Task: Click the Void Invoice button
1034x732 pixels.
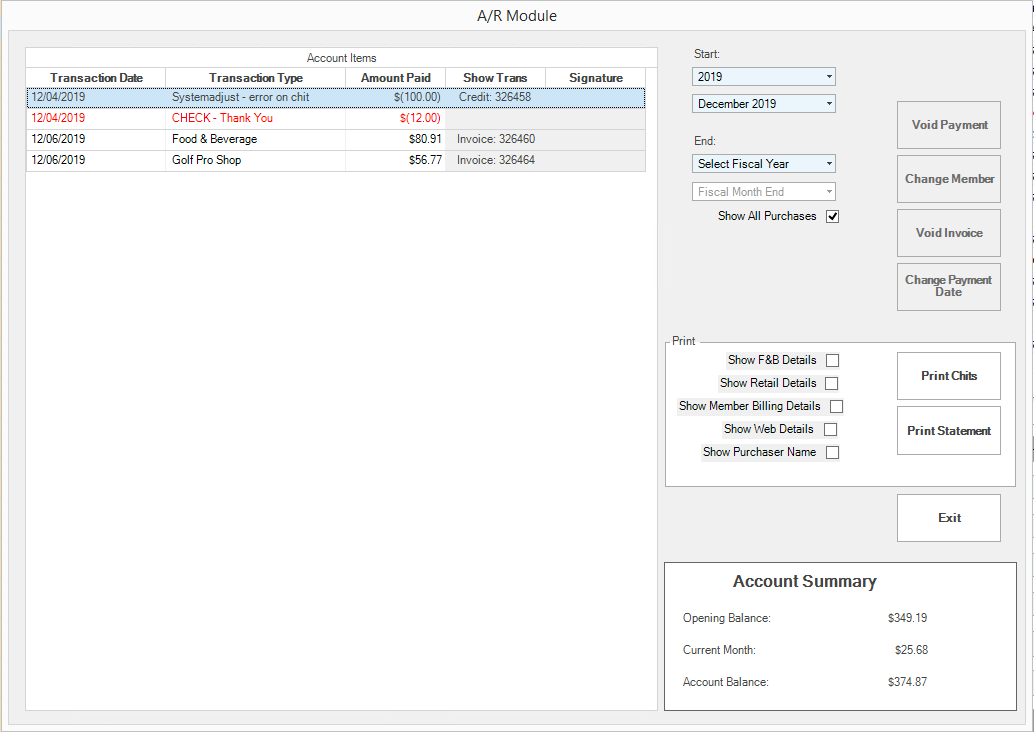Action: point(948,233)
